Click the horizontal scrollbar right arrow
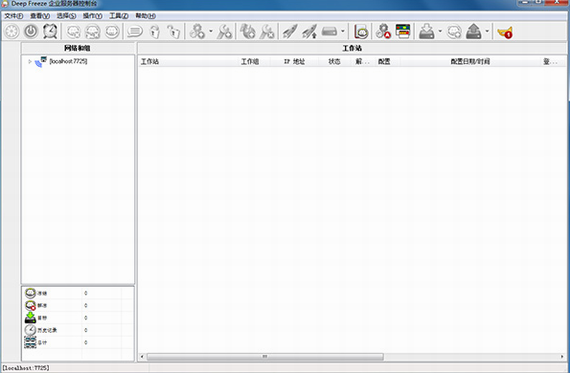The image size is (570, 373). pos(562,357)
